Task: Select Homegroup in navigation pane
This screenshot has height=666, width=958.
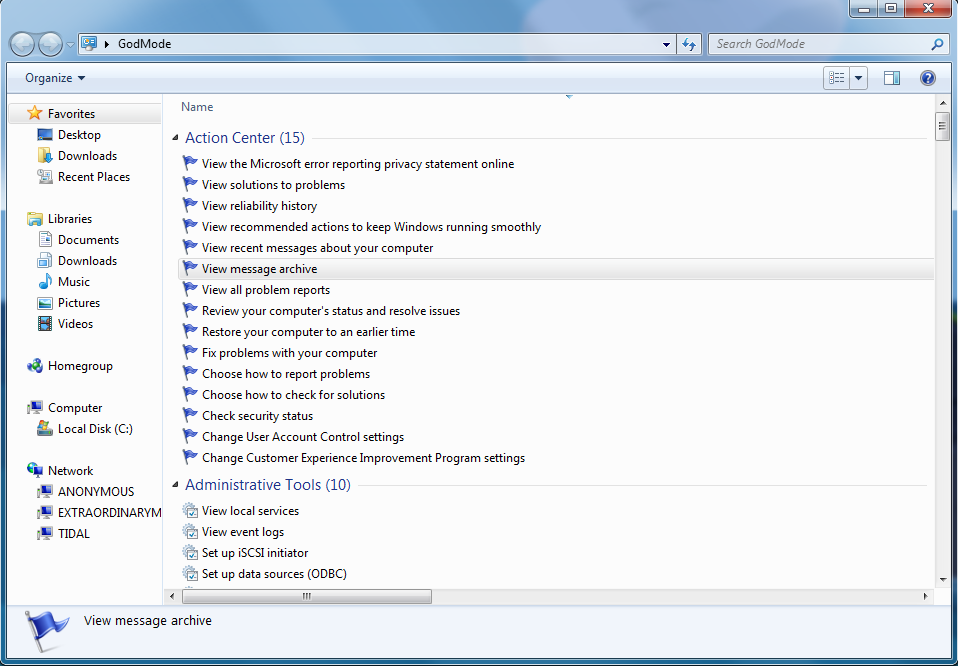Action: 80,366
